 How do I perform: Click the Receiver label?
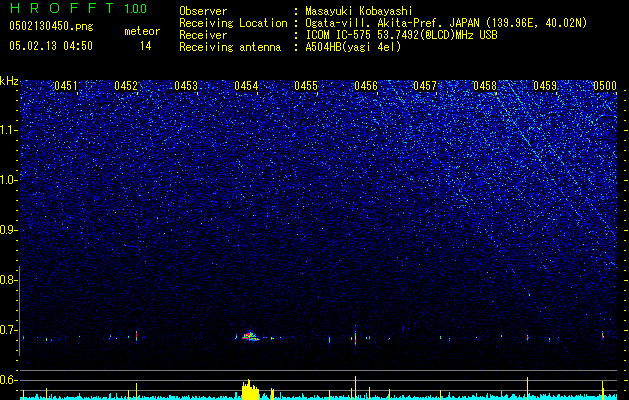coord(203,35)
